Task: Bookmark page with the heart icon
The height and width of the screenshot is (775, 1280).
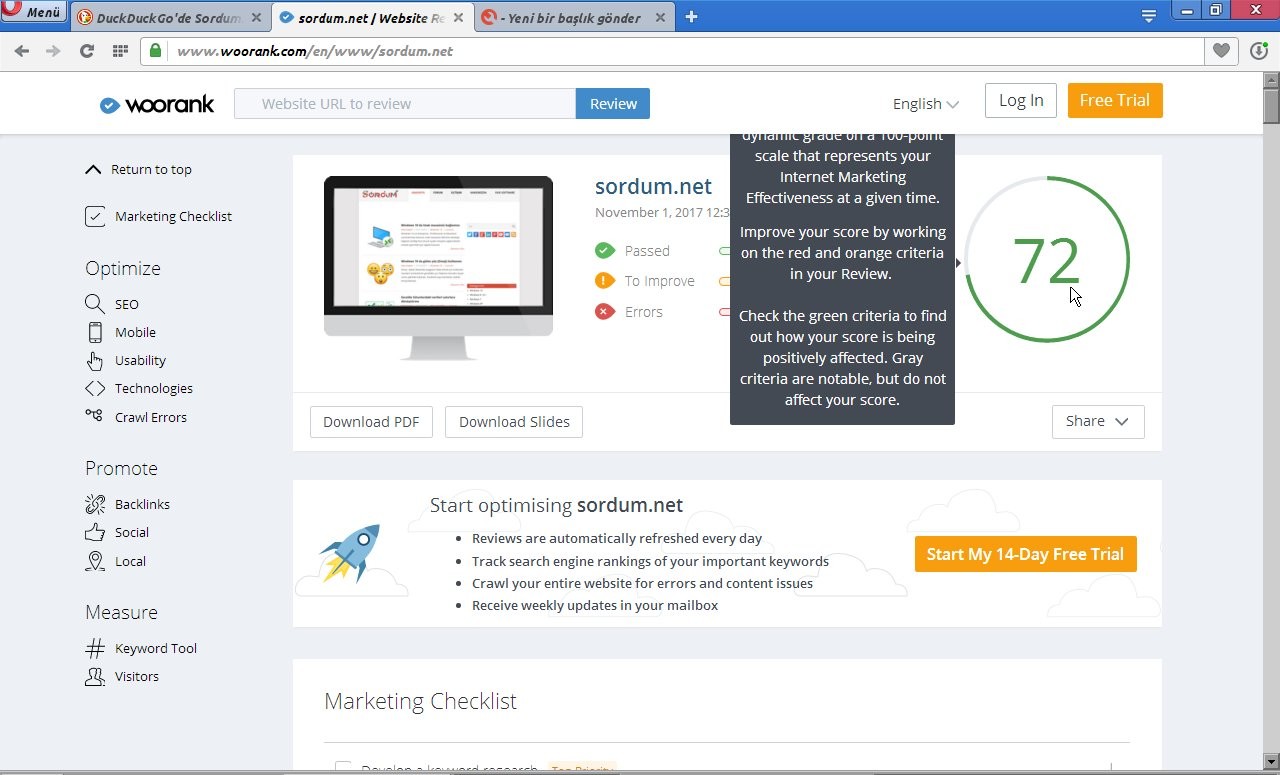Action: pyautogui.click(x=1221, y=51)
